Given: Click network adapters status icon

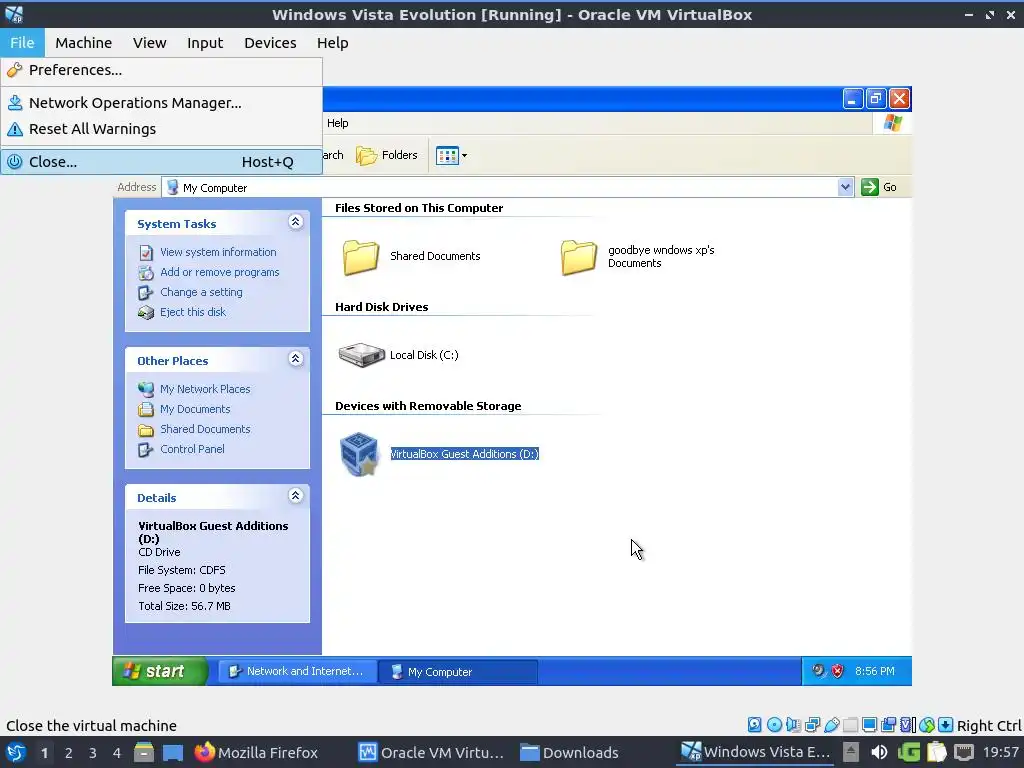Looking at the screenshot, I should [812, 725].
